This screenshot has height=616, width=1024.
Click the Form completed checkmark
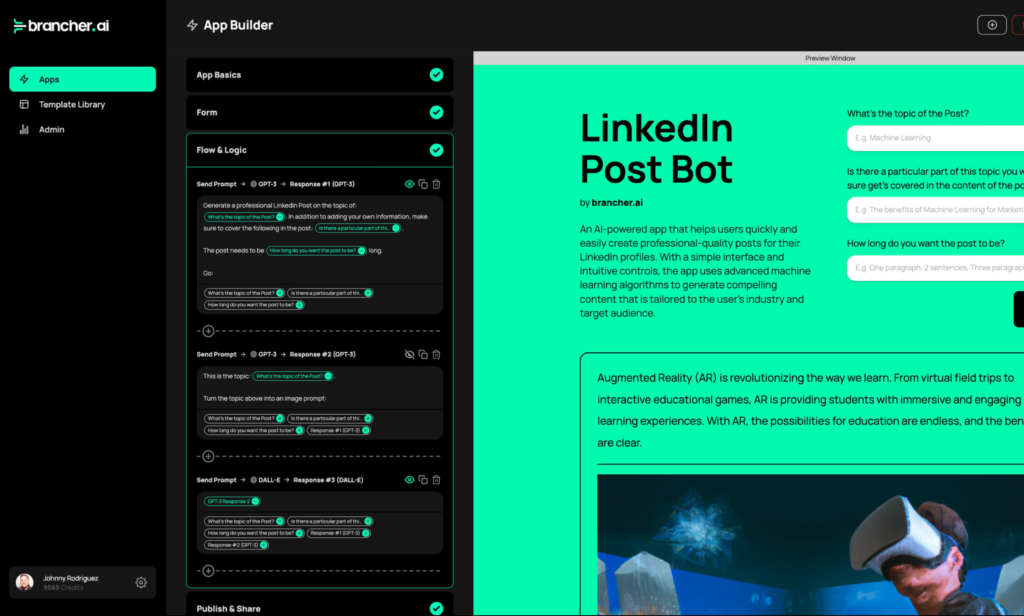[x=436, y=112]
